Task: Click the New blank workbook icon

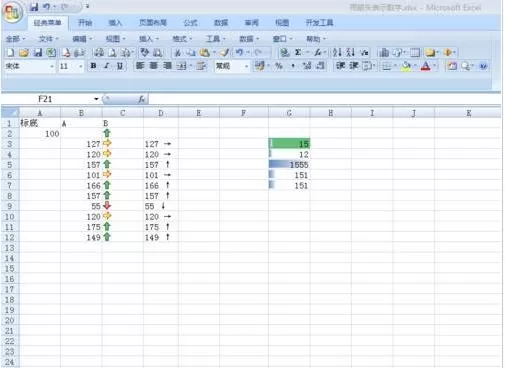Action: coord(10,52)
